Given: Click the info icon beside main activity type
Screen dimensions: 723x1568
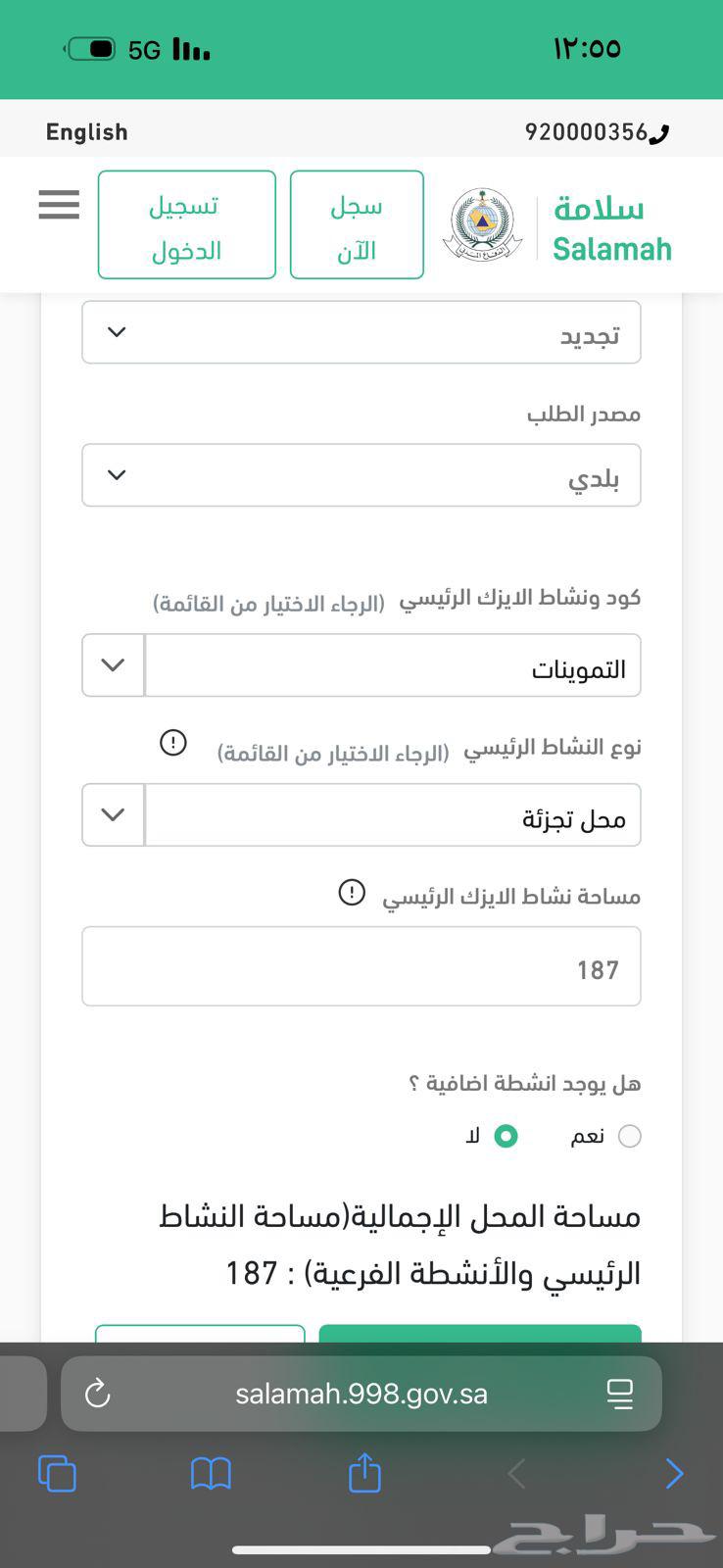Looking at the screenshot, I should (x=173, y=743).
